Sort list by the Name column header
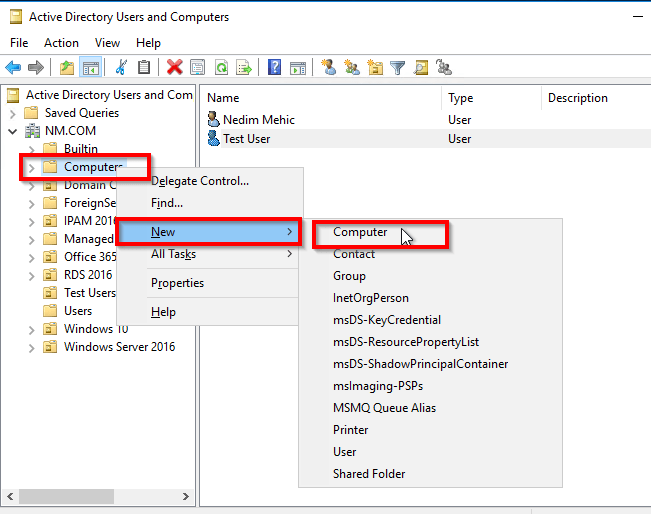Image resolution: width=651 pixels, height=514 pixels. click(x=321, y=98)
